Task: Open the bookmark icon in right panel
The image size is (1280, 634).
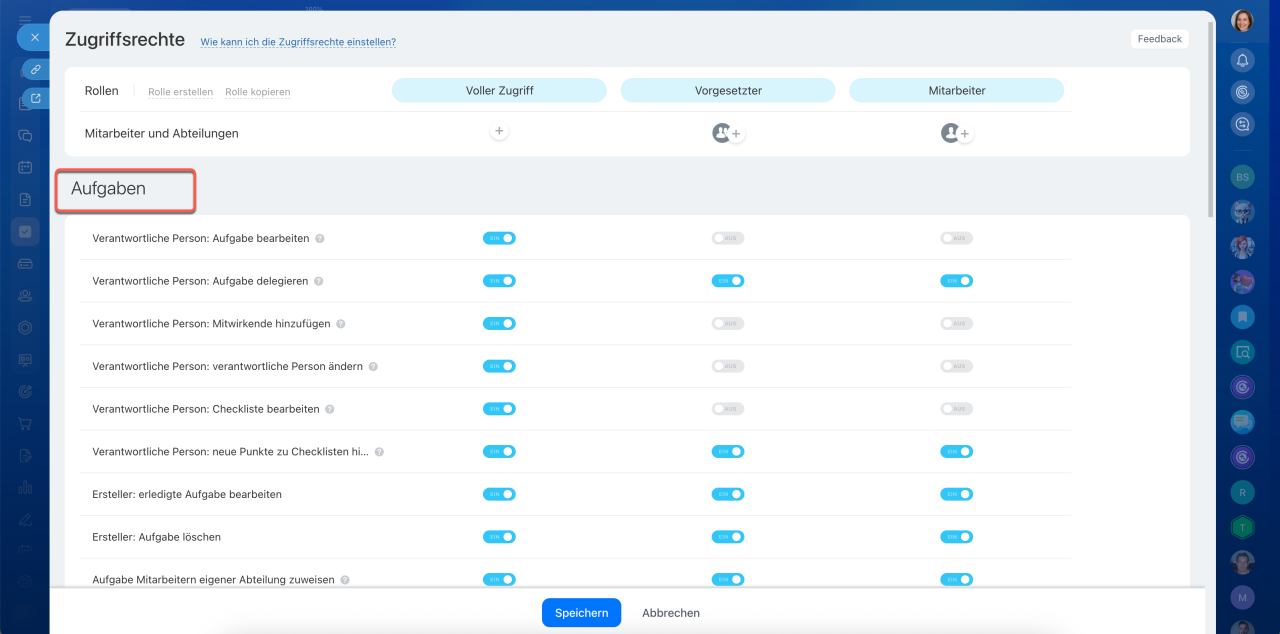Action: [1242, 317]
